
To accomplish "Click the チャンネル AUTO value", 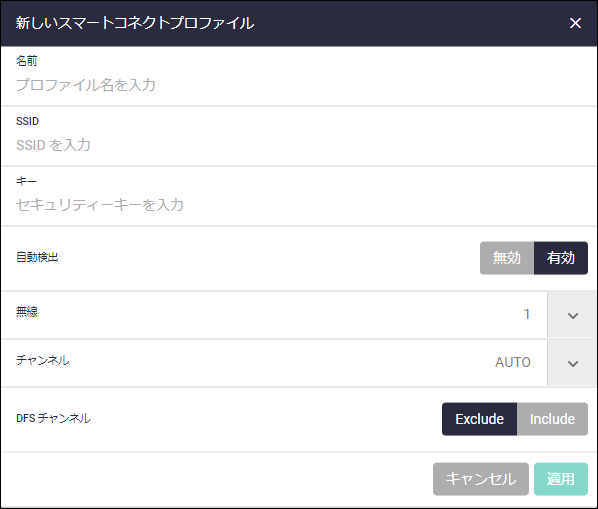I will (513, 362).
